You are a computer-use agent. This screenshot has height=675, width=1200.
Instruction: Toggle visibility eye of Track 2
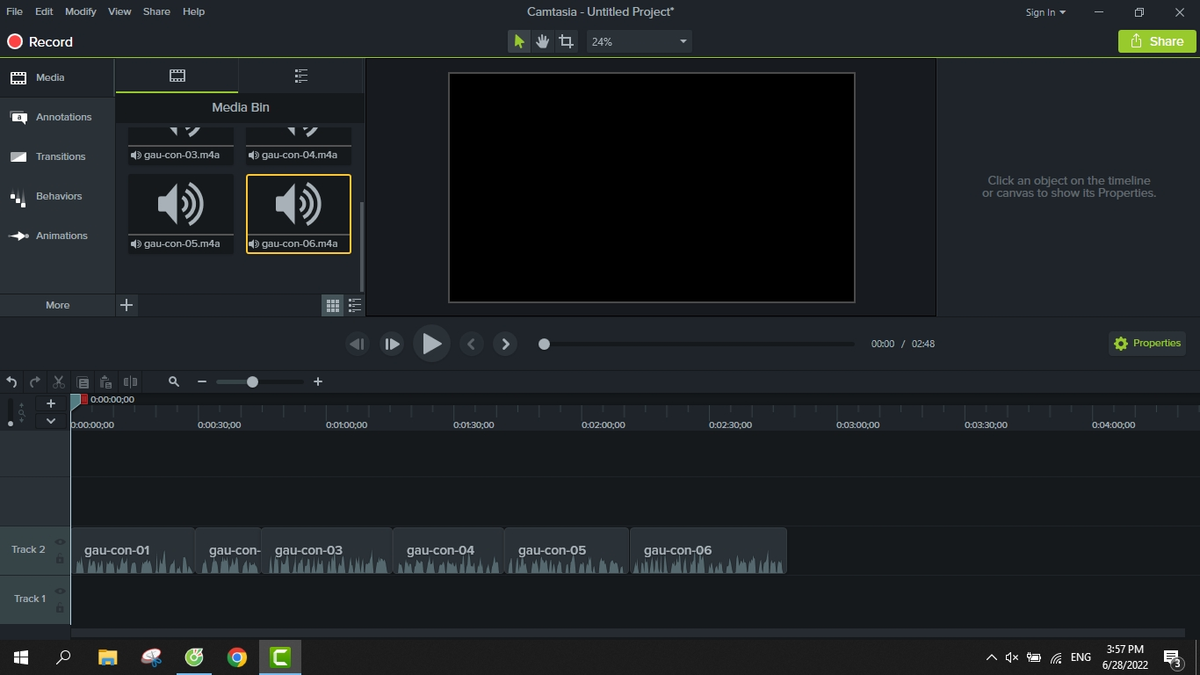tap(59, 542)
